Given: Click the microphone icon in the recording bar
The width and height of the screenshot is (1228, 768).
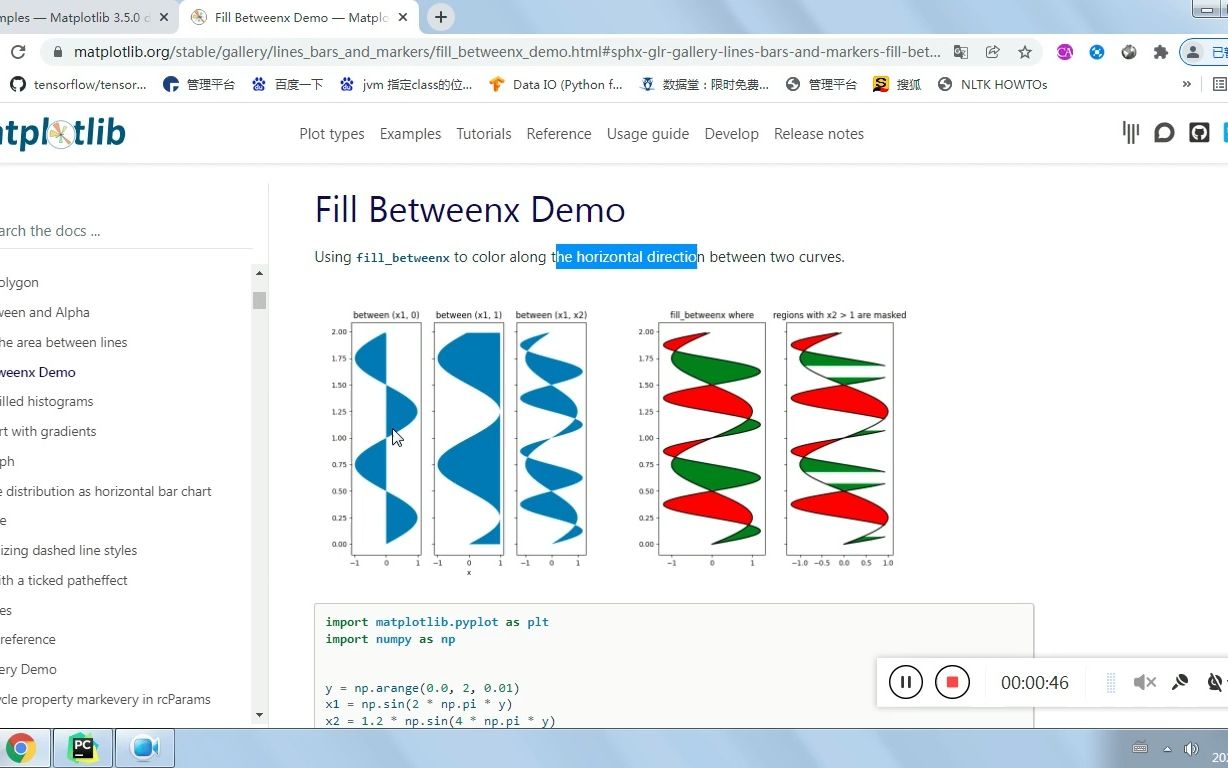Looking at the screenshot, I should [x=1179, y=682].
